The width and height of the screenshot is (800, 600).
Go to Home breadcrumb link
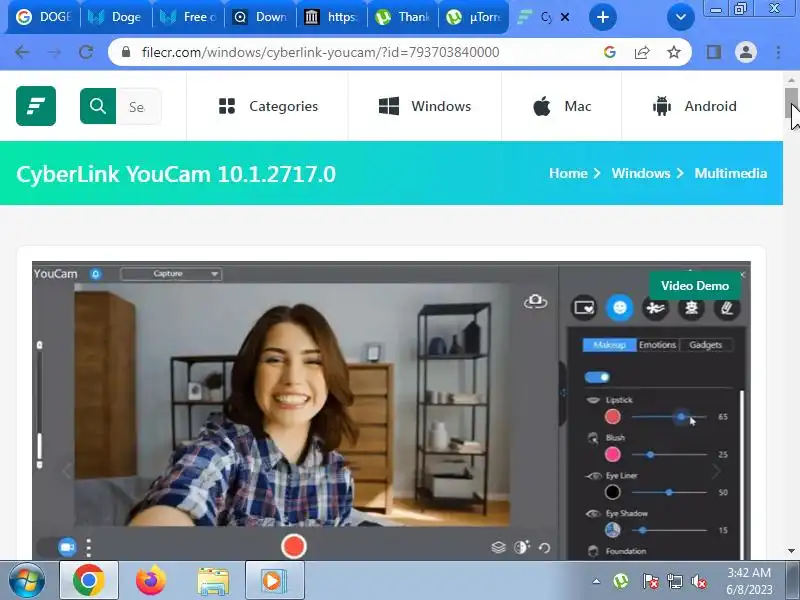(568, 173)
